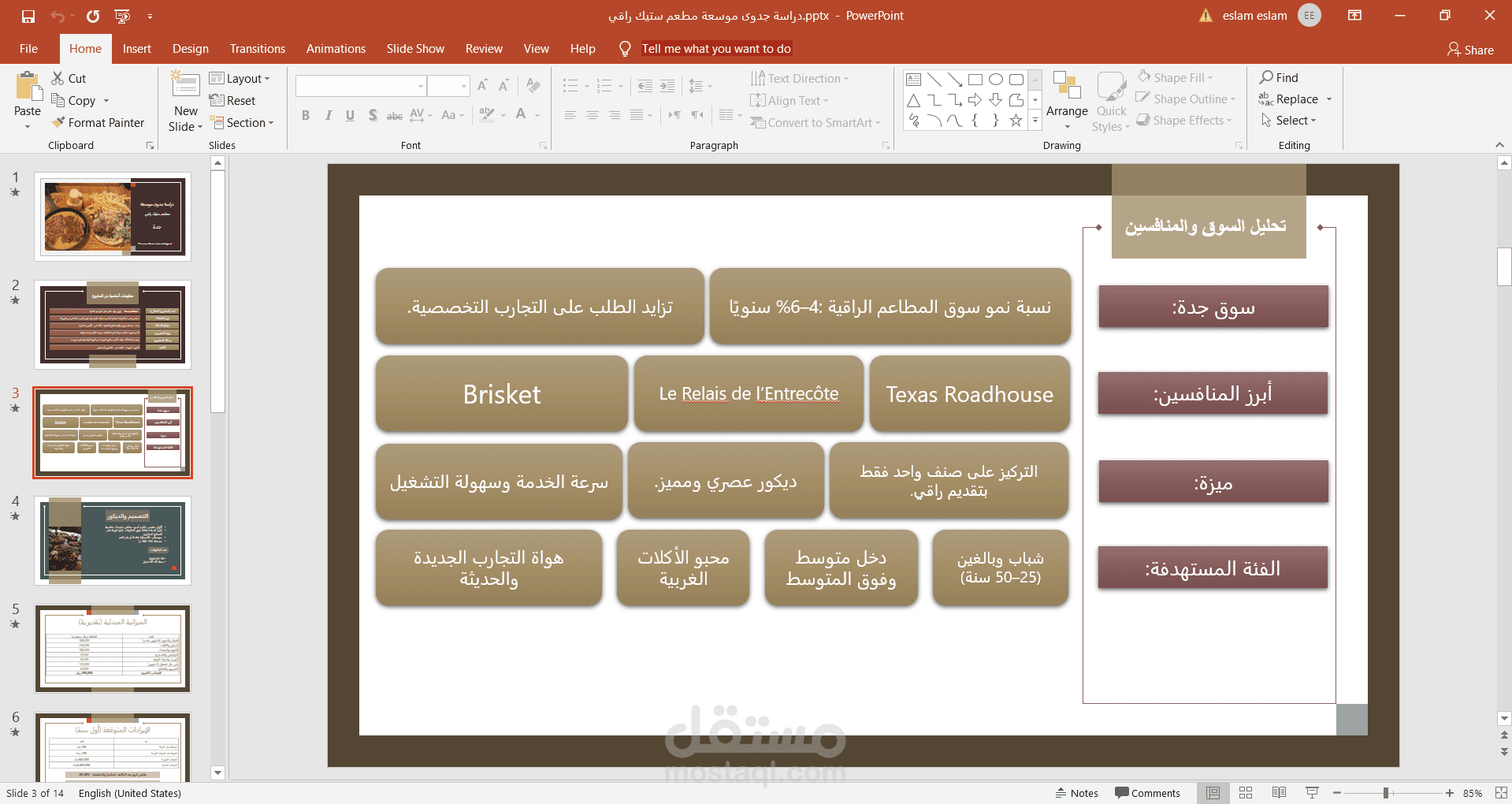Screen dimensions: 1512x804
Task: Click the Undo arrow icon
Action: tap(57, 16)
